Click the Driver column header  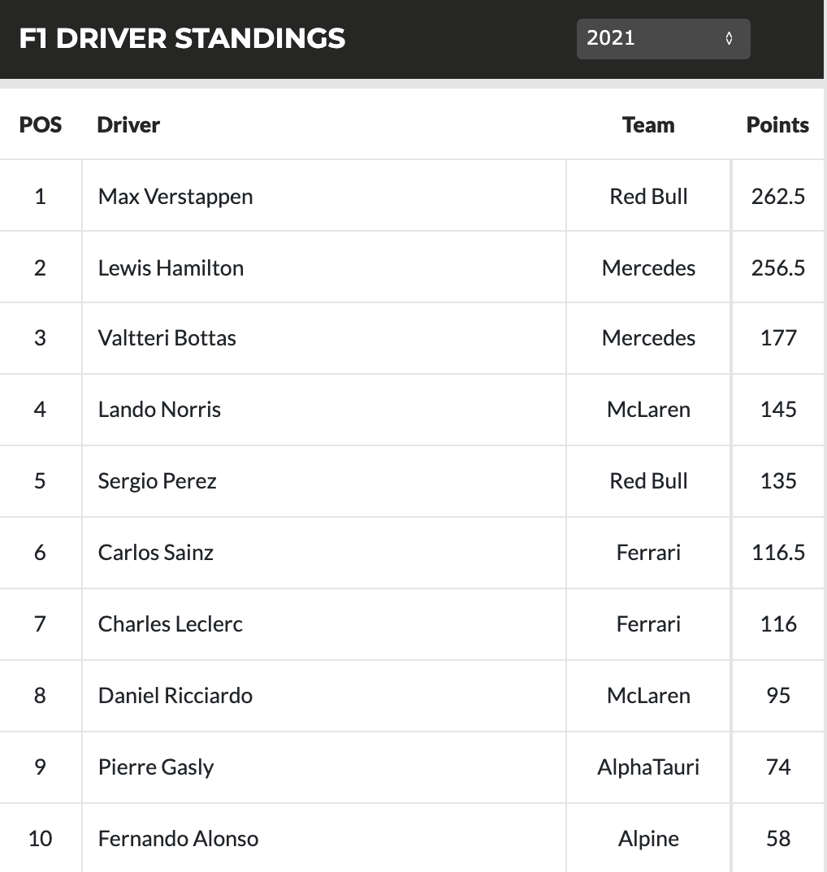(128, 125)
